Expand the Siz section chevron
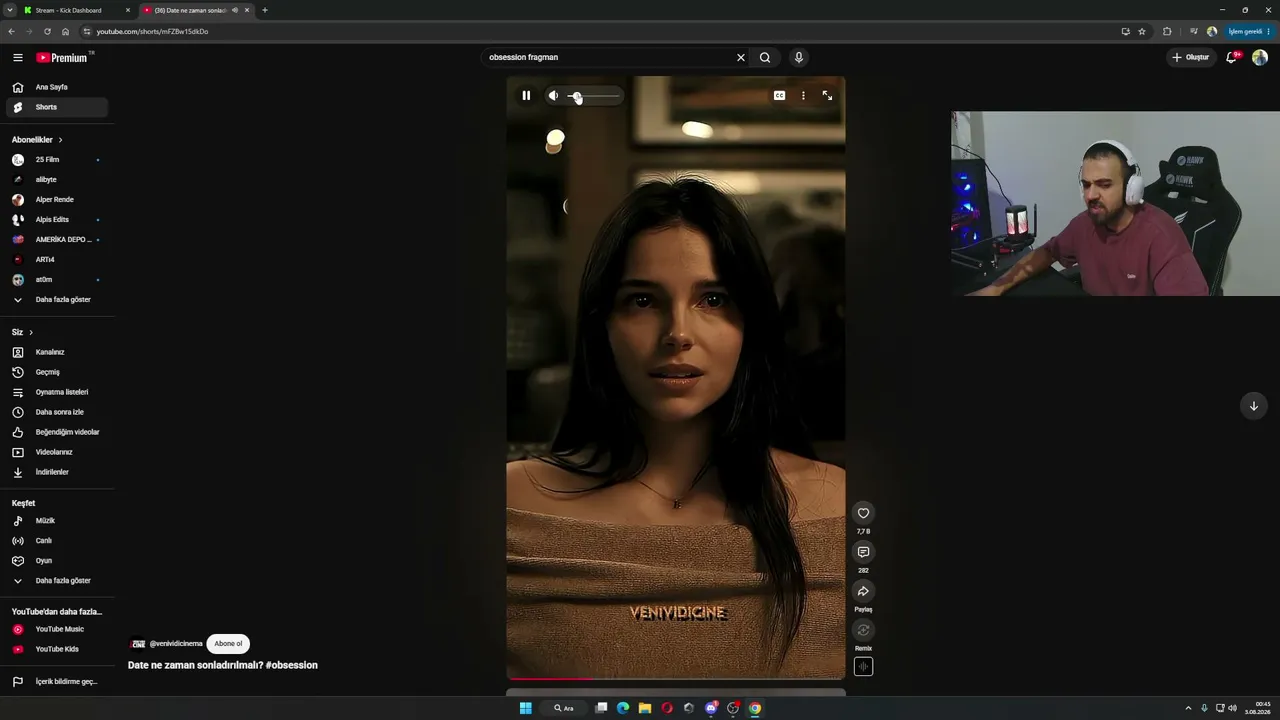This screenshot has height=720, width=1280. click(x=31, y=332)
